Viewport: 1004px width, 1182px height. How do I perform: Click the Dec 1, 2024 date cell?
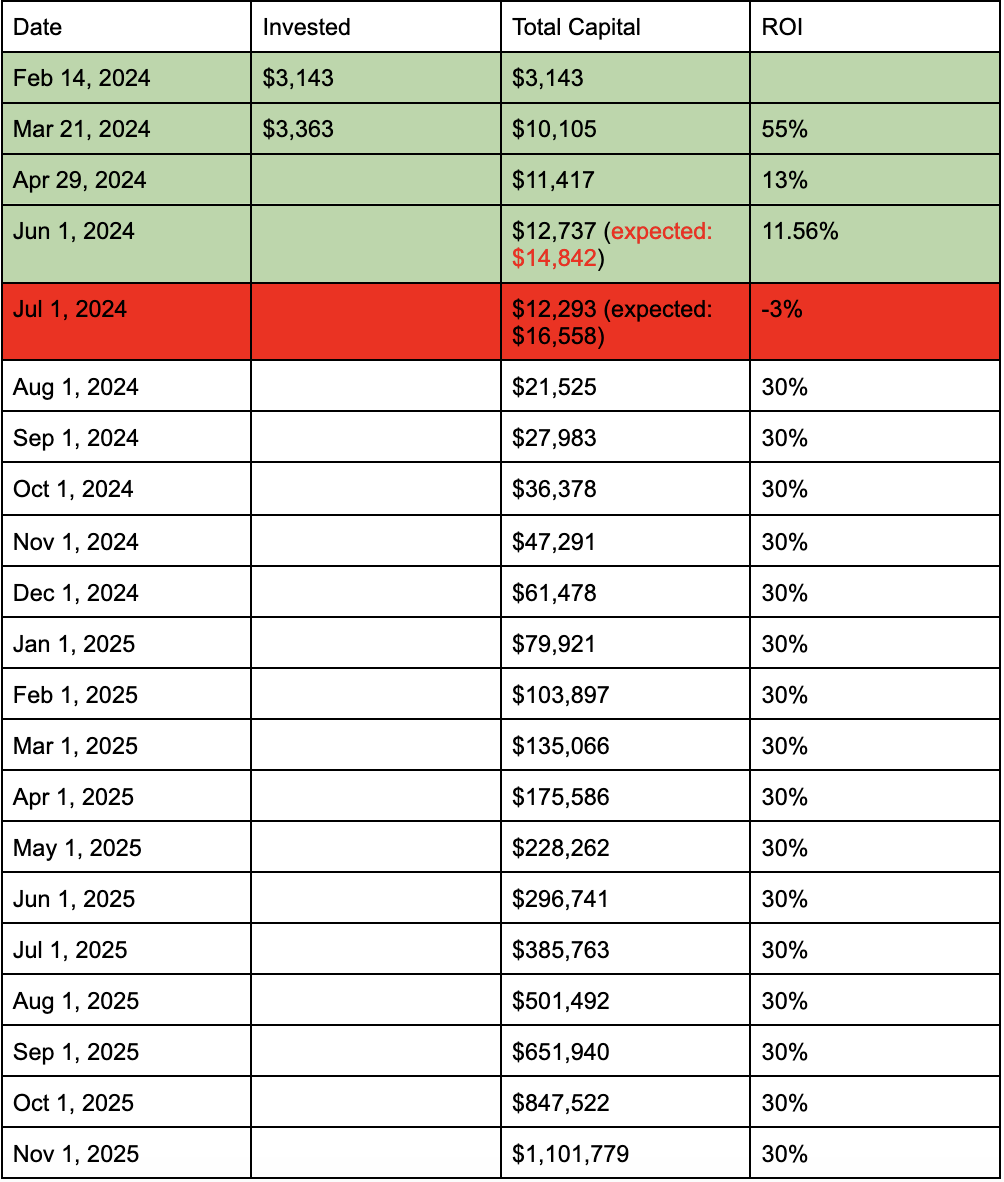(x=127, y=593)
